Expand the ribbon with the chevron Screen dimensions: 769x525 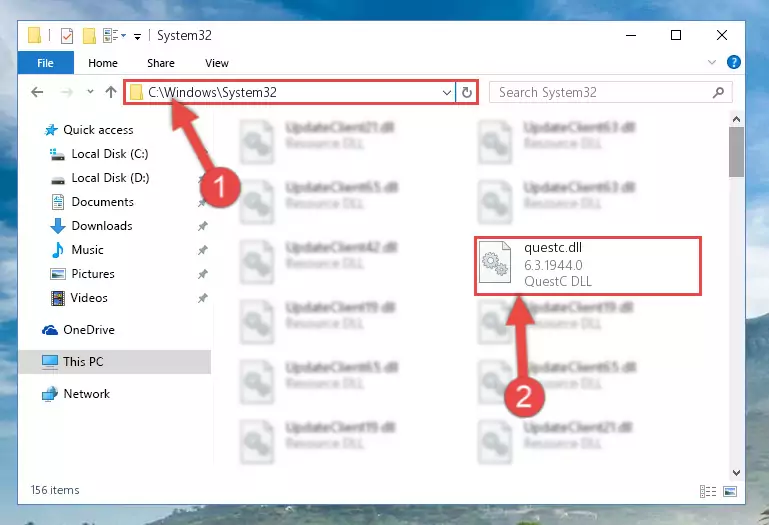[712, 62]
